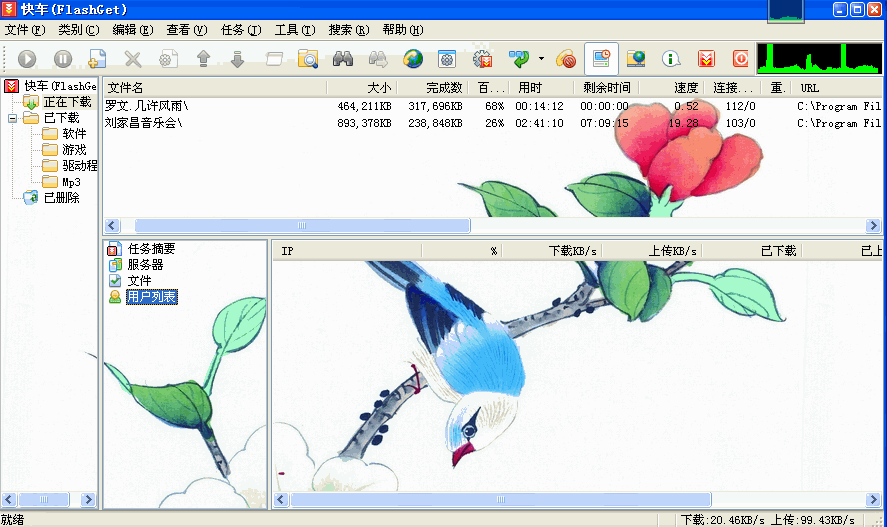Select the 已删除 recycle item

[61, 198]
